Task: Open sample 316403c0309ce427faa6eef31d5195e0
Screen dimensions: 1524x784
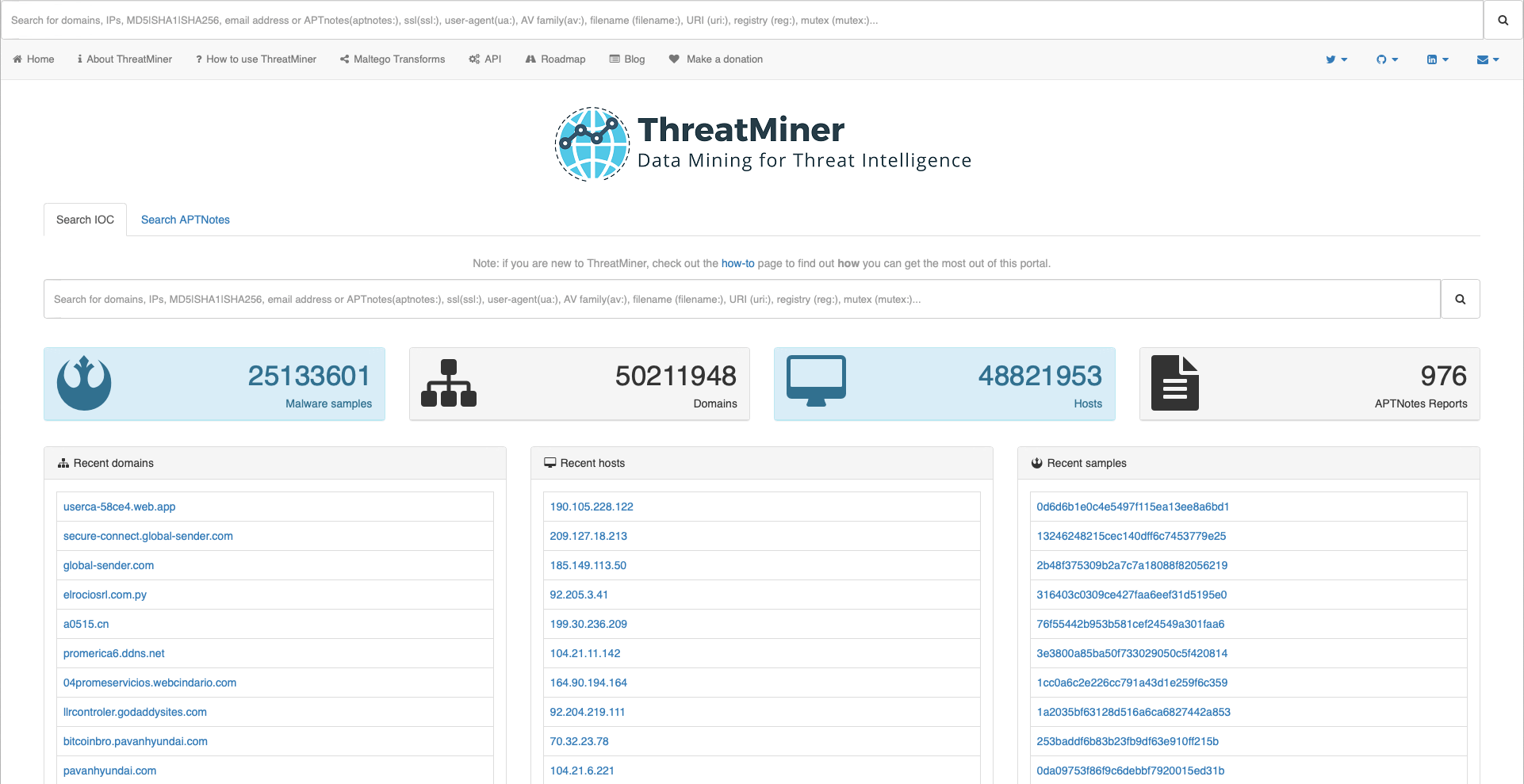Action: pyautogui.click(x=1132, y=595)
